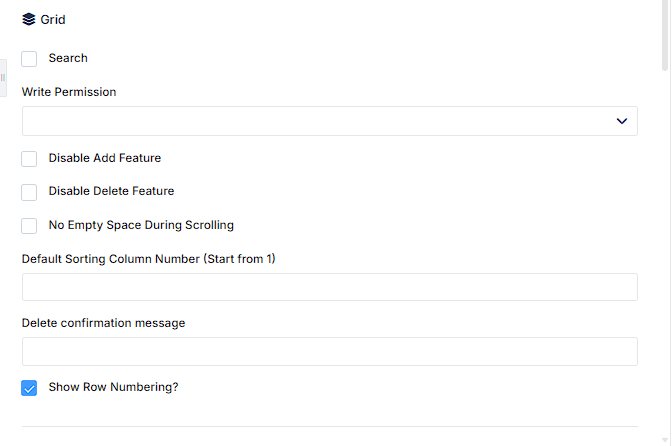Toggle No Empty Space During Scrolling checkbox

click(x=29, y=226)
